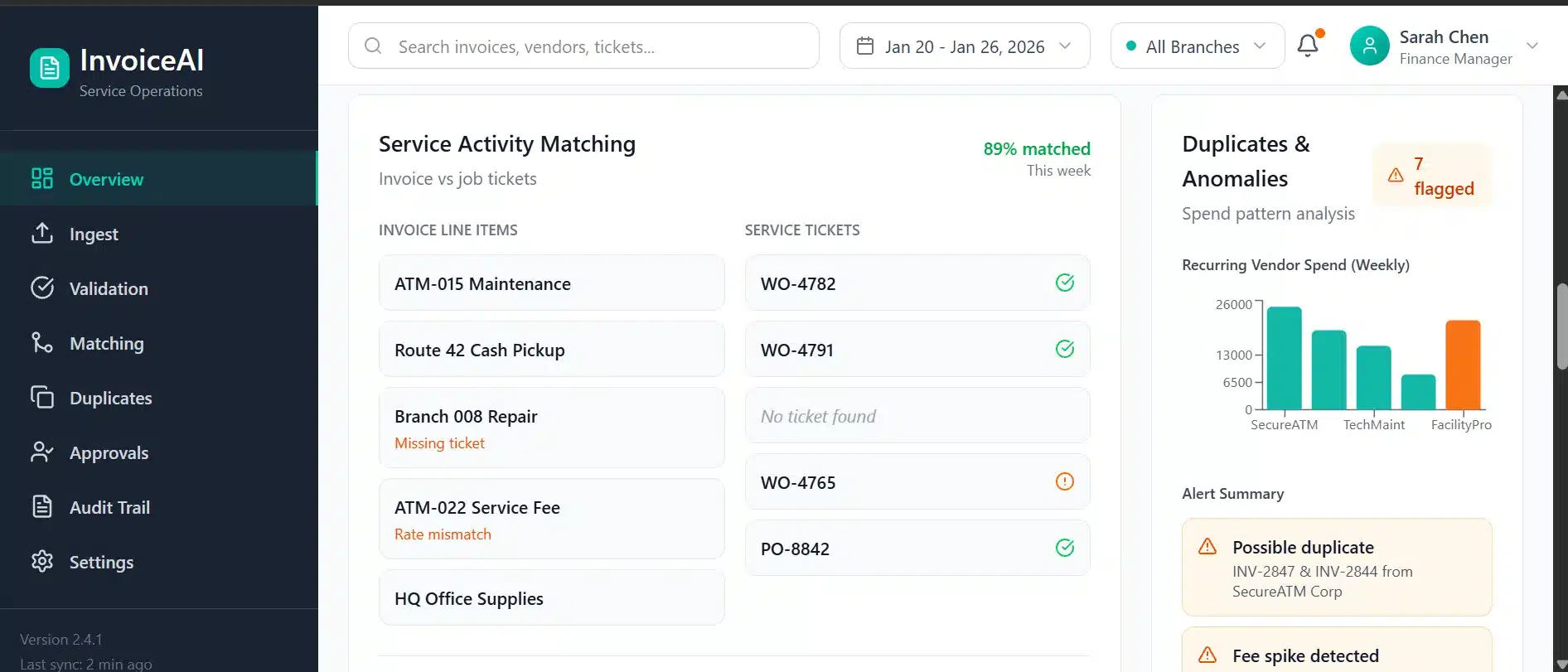The image size is (1568, 672).
Task: Click the matched check icon for WO-4791
Action: [x=1065, y=349]
